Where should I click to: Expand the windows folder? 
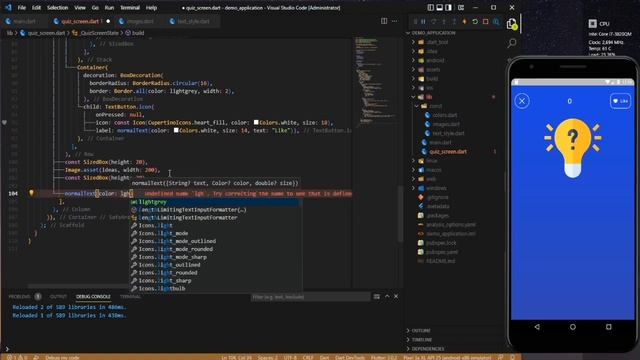pyautogui.click(x=436, y=188)
